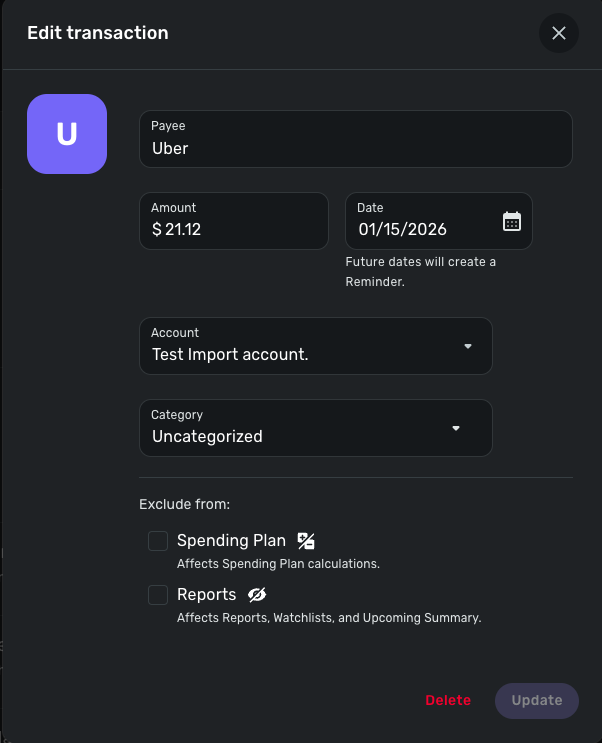Tick the Reports exclusion checkbox
Screen dimensions: 602x743
tap(158, 595)
